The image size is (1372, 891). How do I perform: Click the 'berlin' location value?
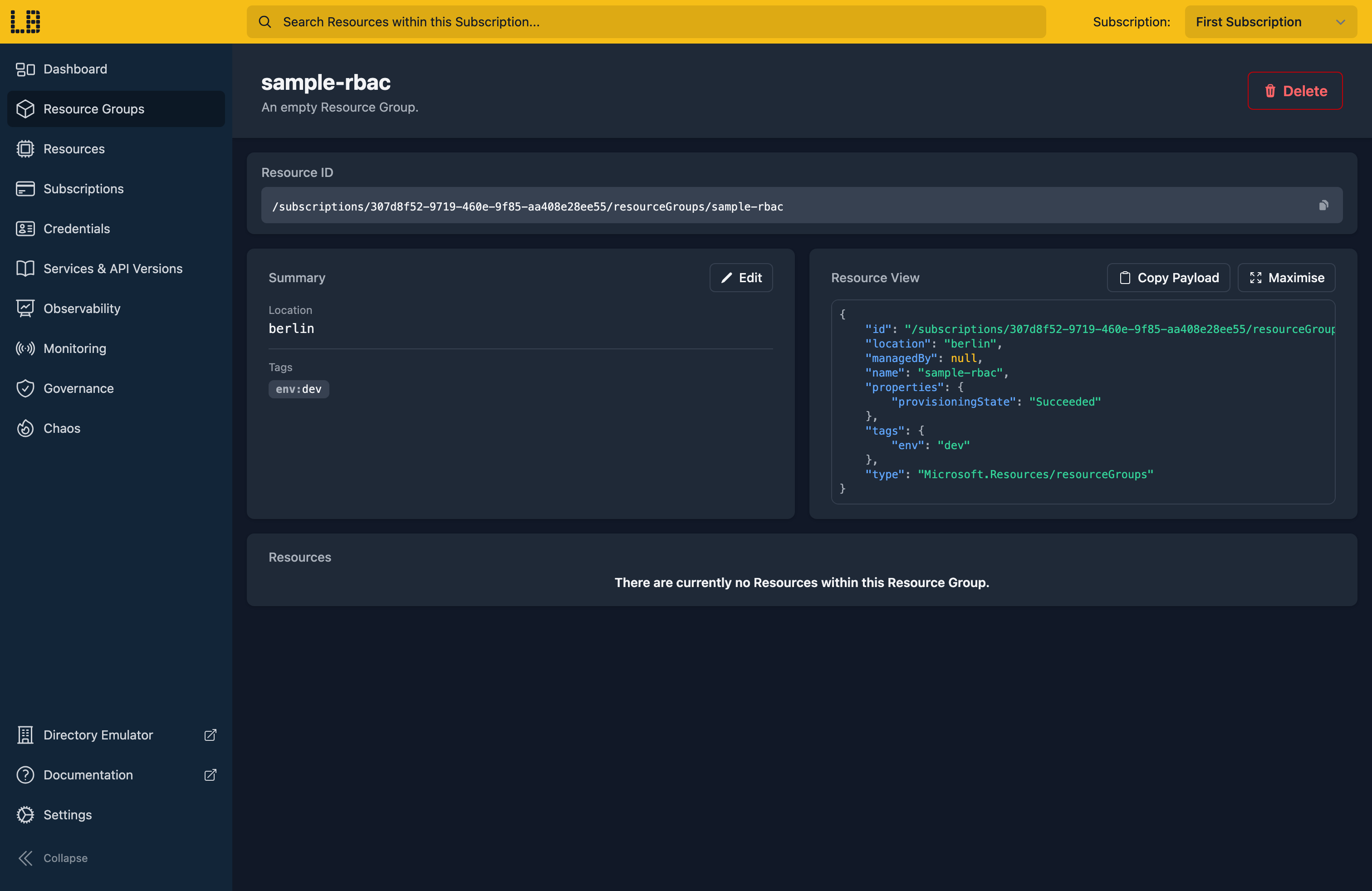click(291, 328)
